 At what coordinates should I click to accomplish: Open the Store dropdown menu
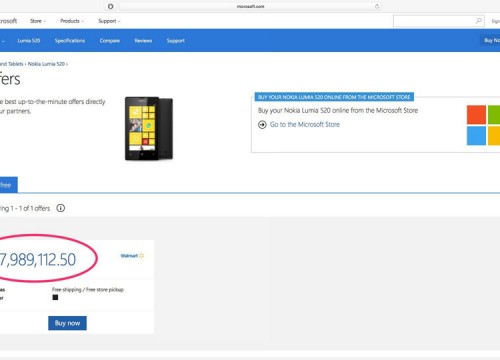tap(38, 21)
